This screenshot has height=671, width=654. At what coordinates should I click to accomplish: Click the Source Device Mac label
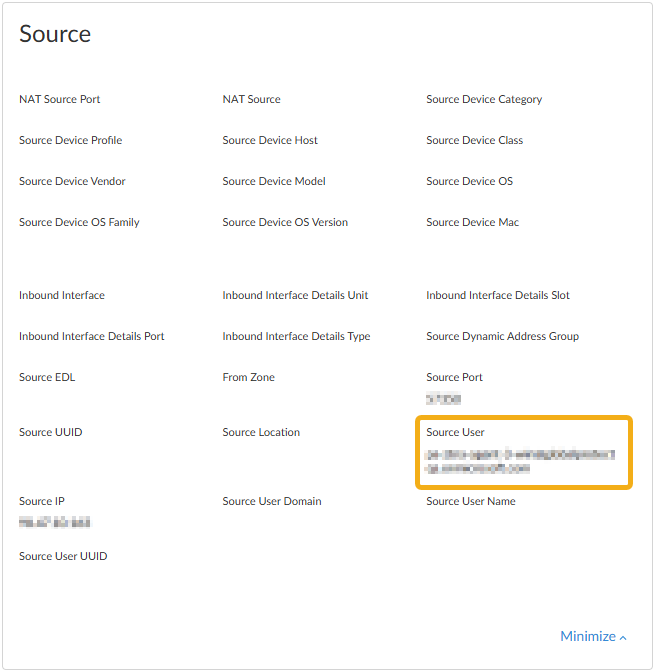point(472,222)
